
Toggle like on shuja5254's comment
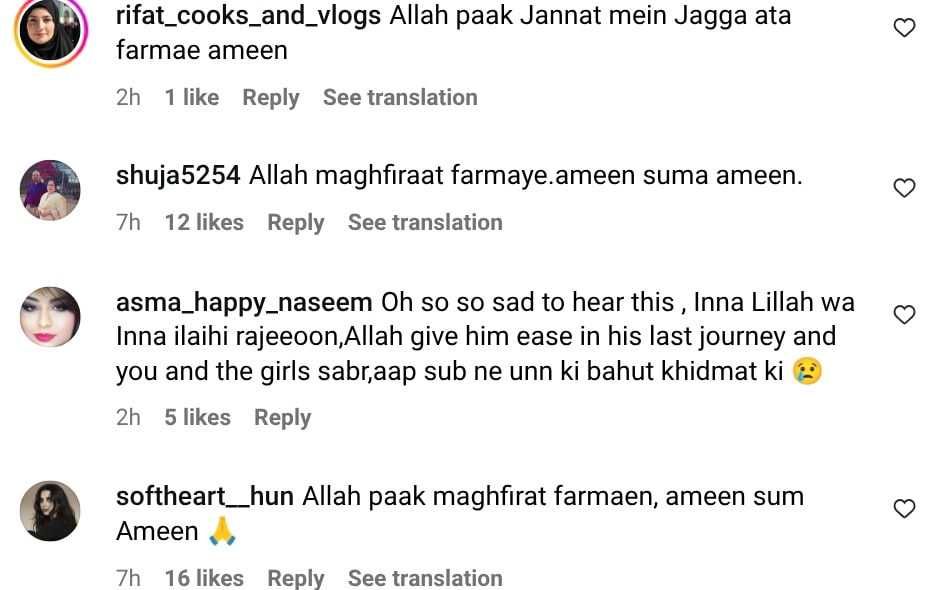coord(904,188)
